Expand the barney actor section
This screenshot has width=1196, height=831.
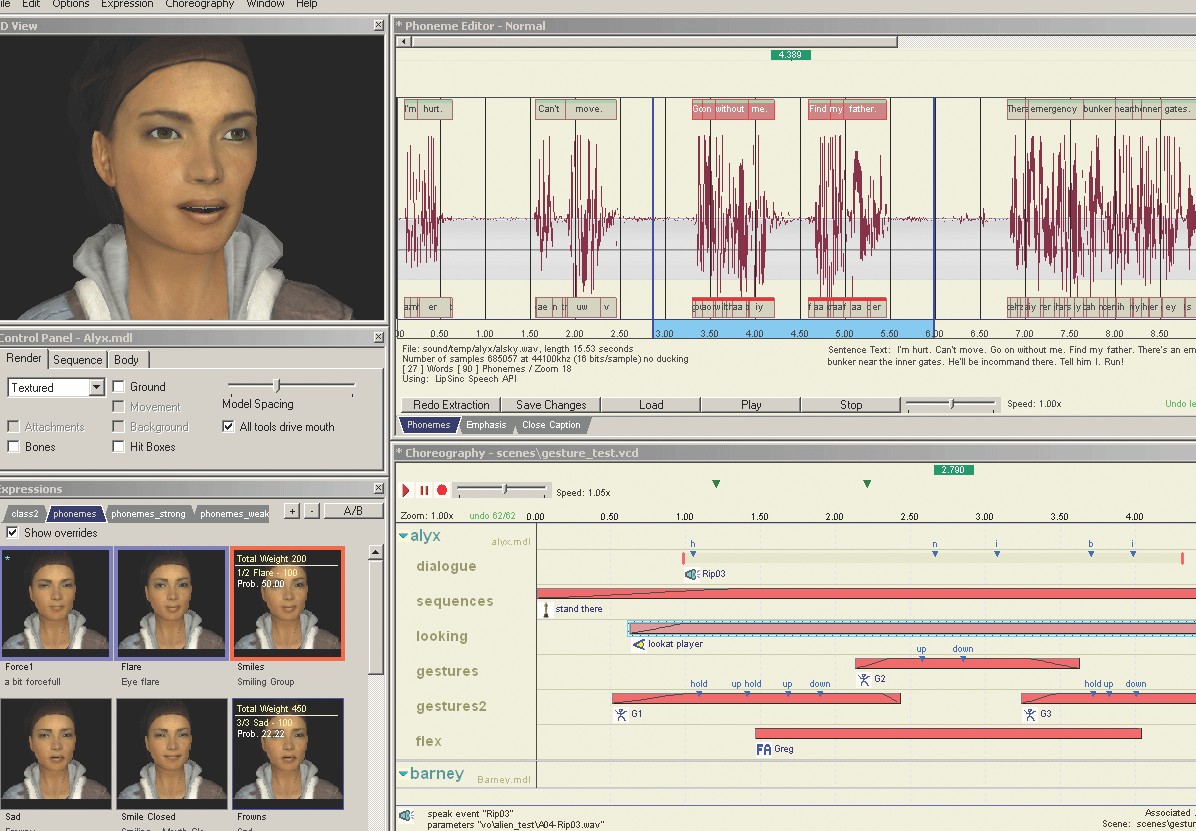pos(404,774)
